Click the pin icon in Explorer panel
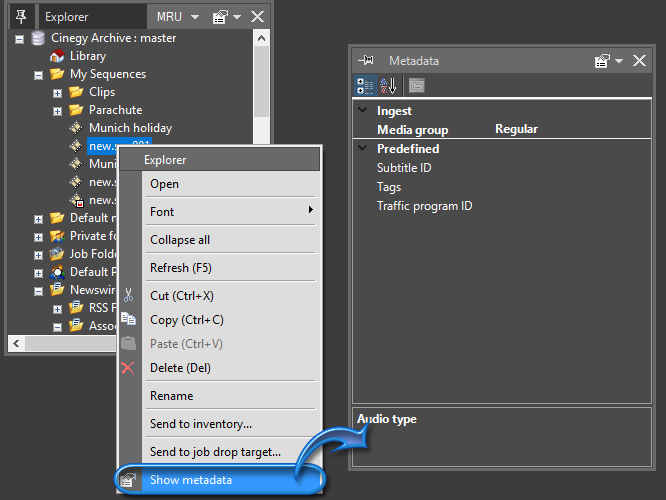The image size is (666, 500). 21,16
